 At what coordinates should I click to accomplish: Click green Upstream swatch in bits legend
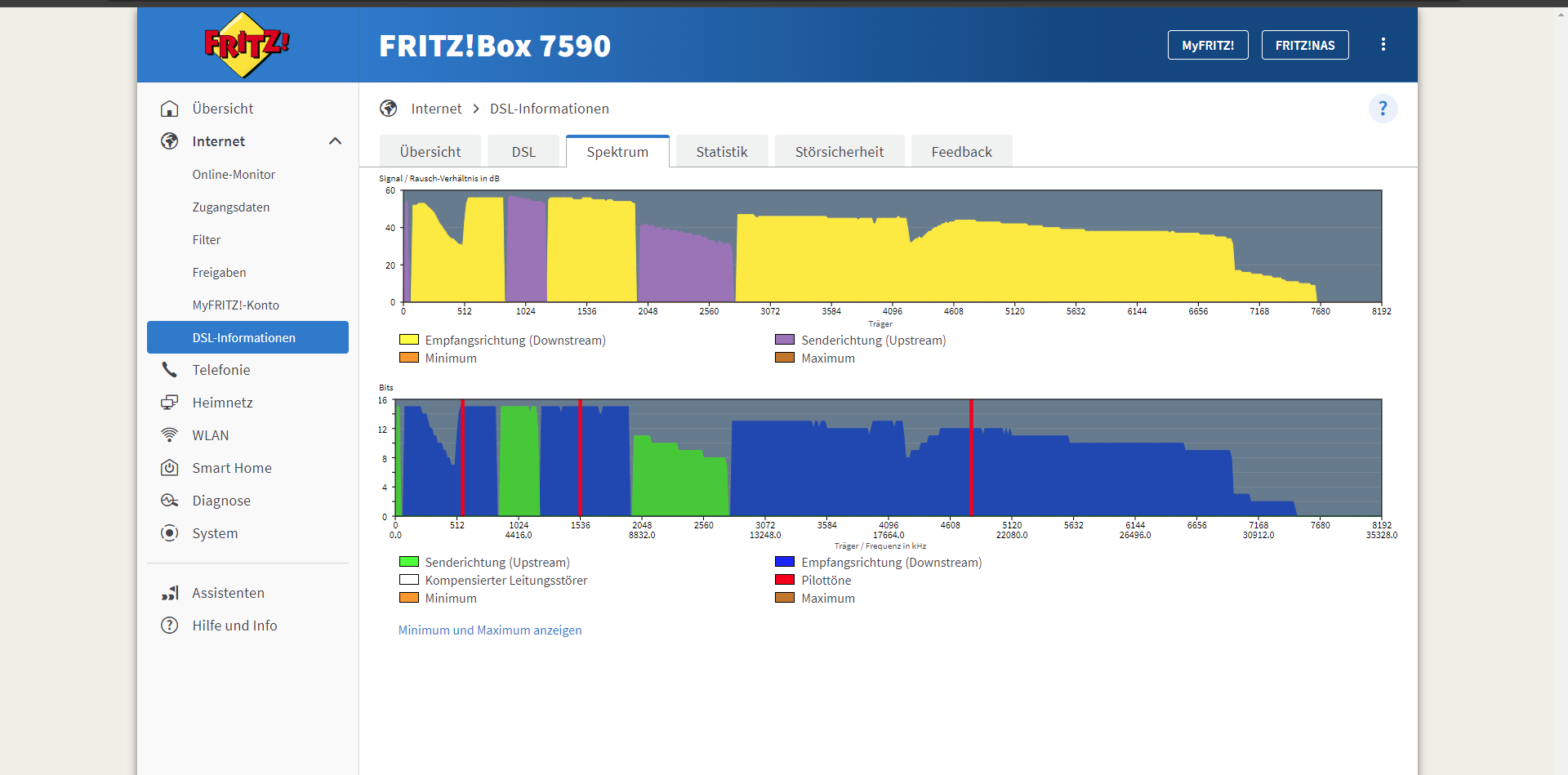tap(409, 562)
